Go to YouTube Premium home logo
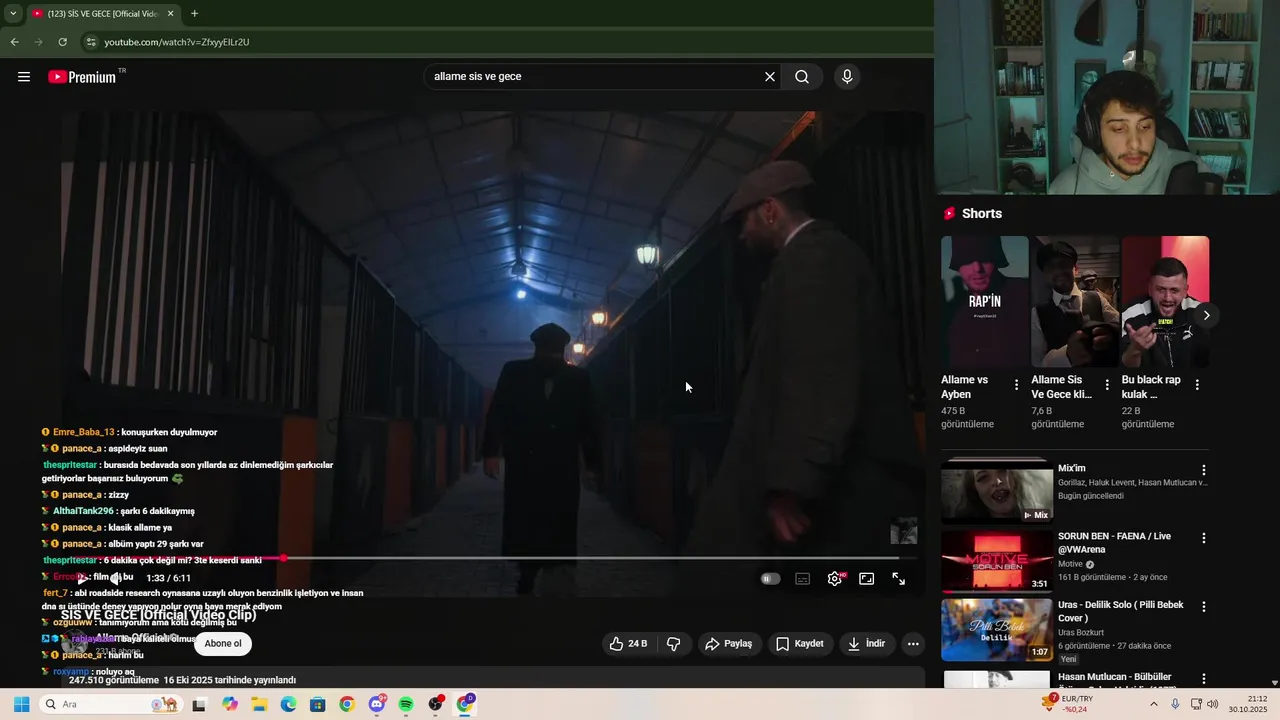Viewport: 1280px width, 720px height. tap(82, 77)
